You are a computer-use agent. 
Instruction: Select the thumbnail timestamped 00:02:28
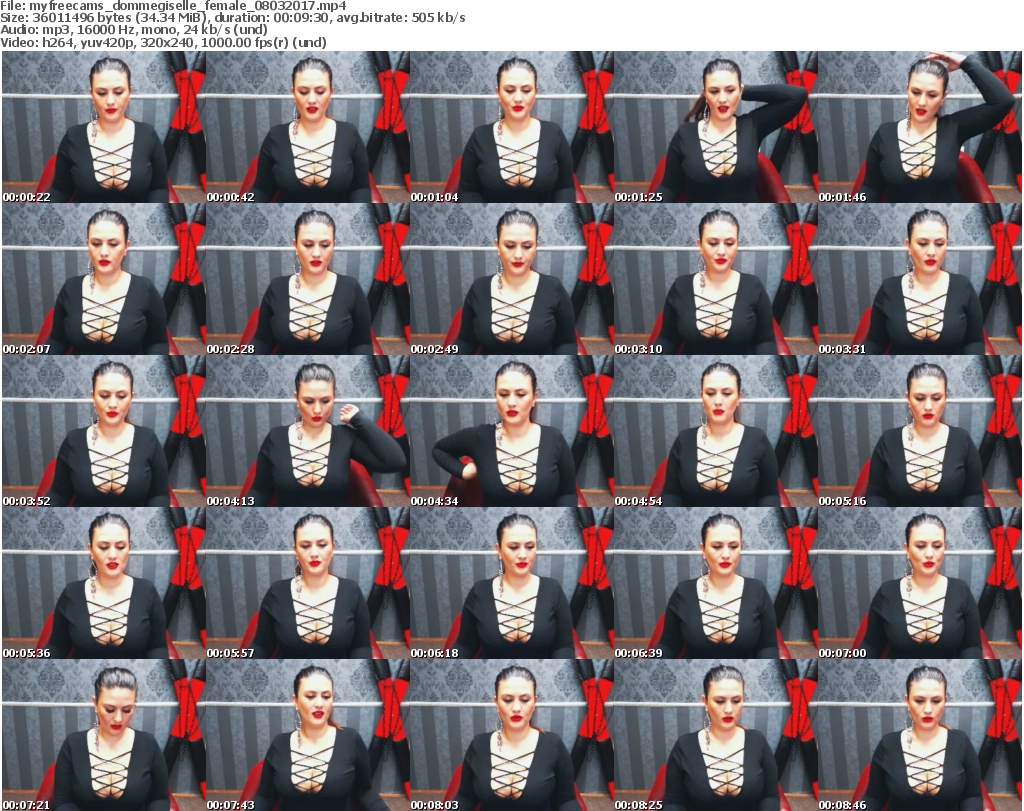point(308,279)
